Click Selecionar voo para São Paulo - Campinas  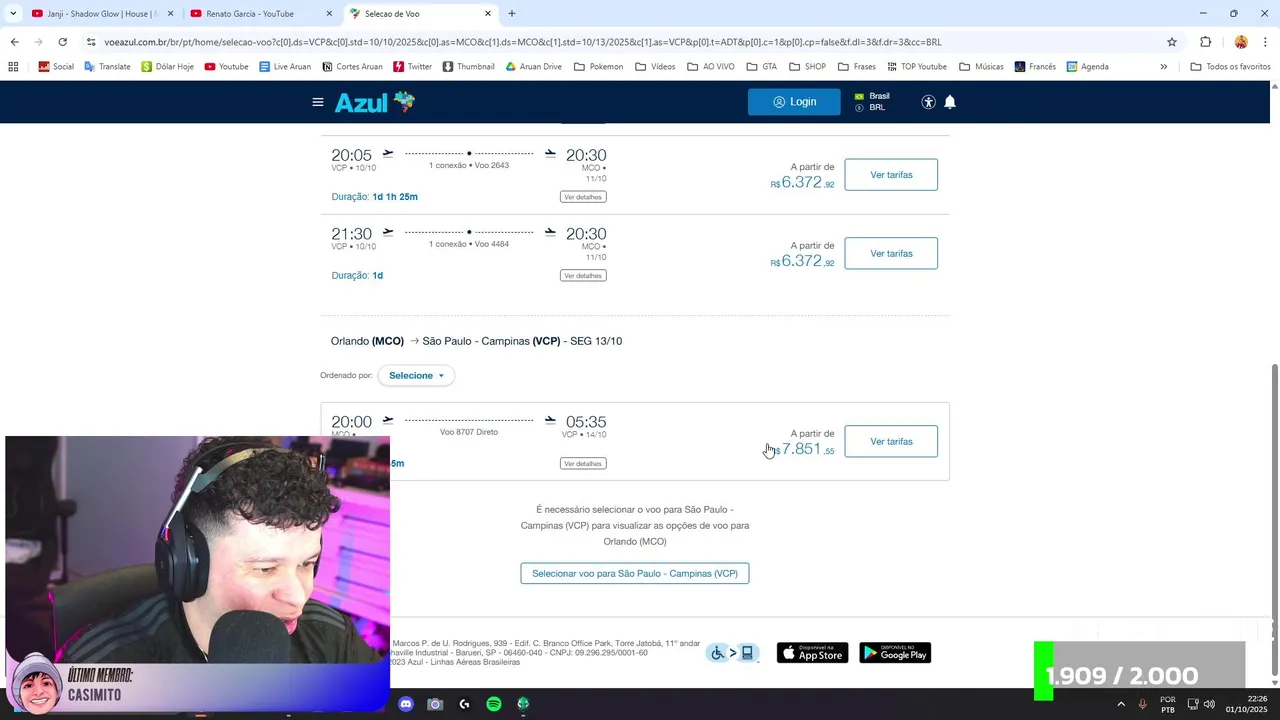[635, 574]
